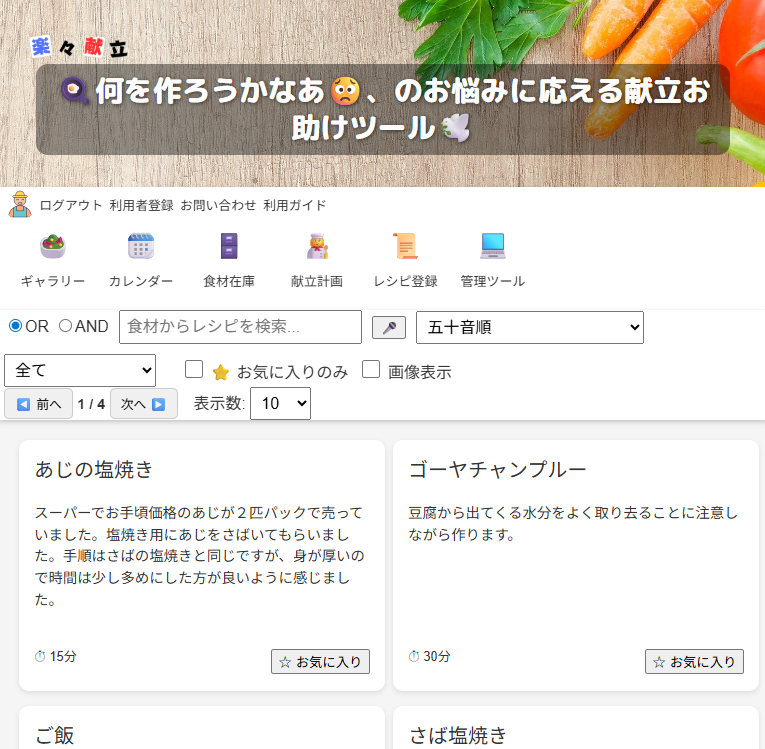Open the ゴーヤチャンプルー recipe title
This screenshot has width=765, height=749.
click(x=497, y=469)
